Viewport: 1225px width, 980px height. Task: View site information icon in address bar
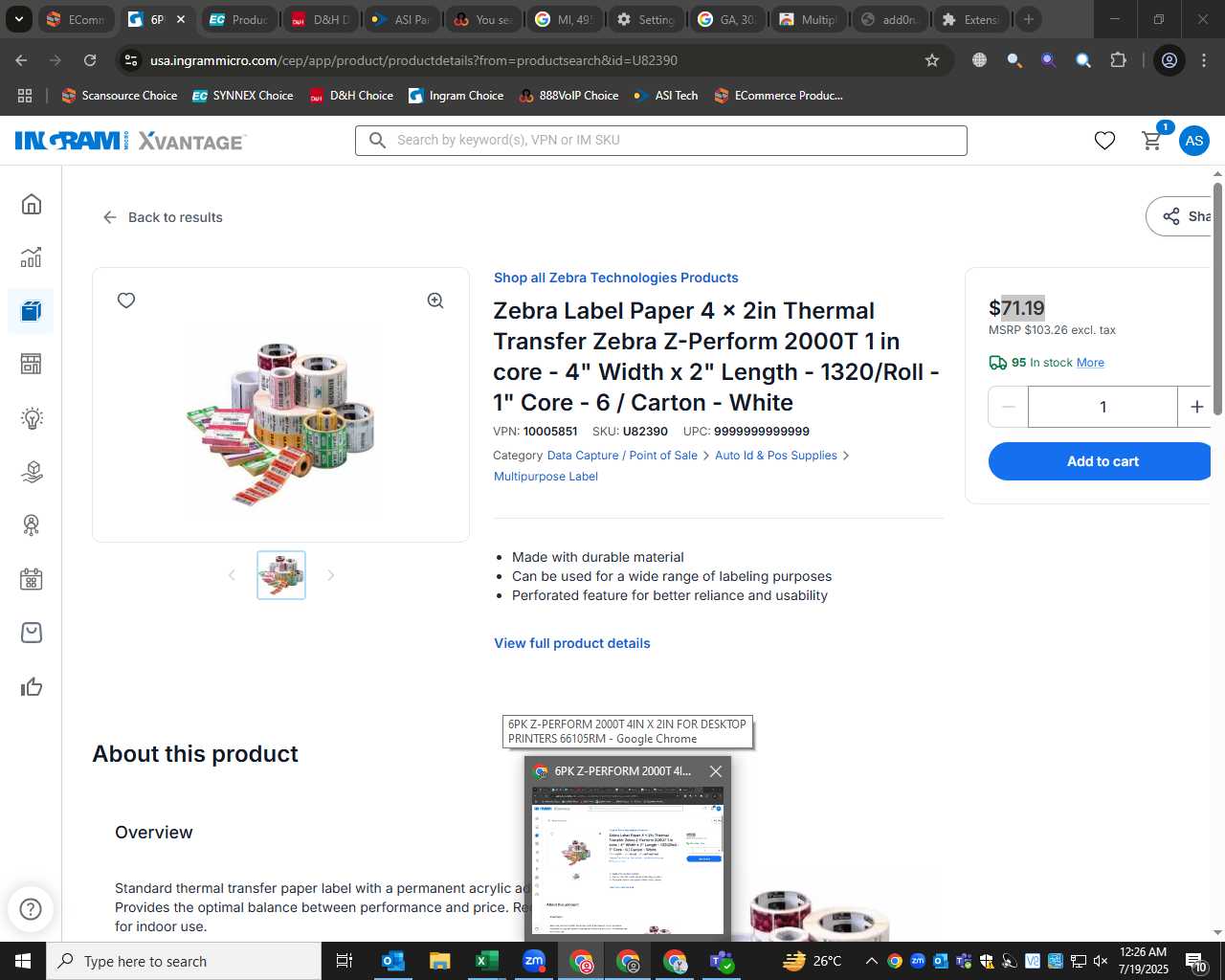click(x=131, y=60)
